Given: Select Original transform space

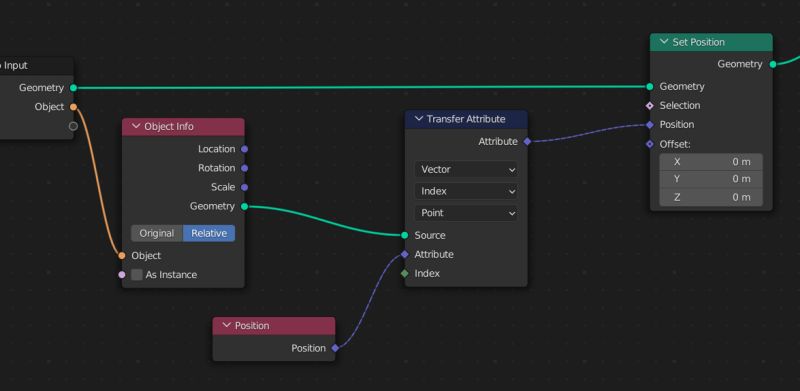Looking at the screenshot, I should pyautogui.click(x=157, y=233).
